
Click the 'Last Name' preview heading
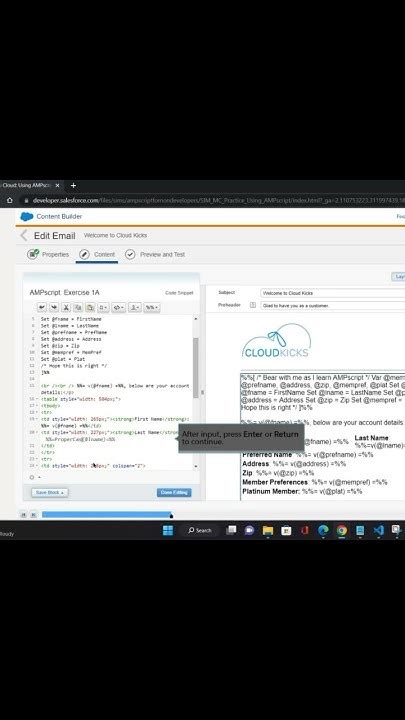coord(371,438)
